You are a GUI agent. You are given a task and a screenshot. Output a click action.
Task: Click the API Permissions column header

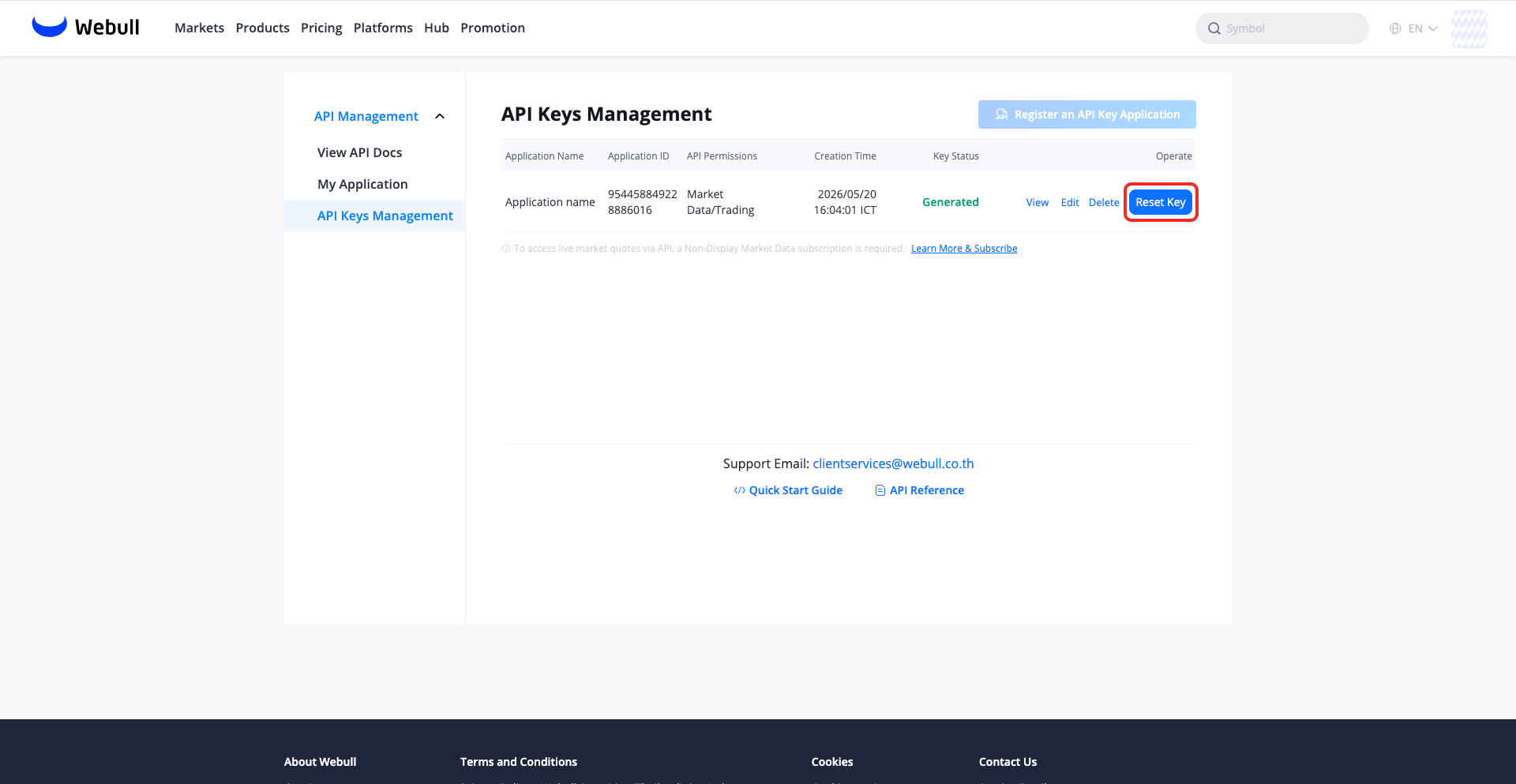(722, 156)
